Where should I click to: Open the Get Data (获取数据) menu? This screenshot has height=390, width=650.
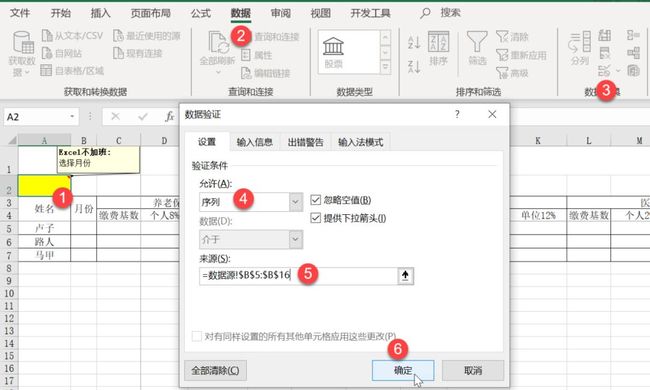click(22, 54)
